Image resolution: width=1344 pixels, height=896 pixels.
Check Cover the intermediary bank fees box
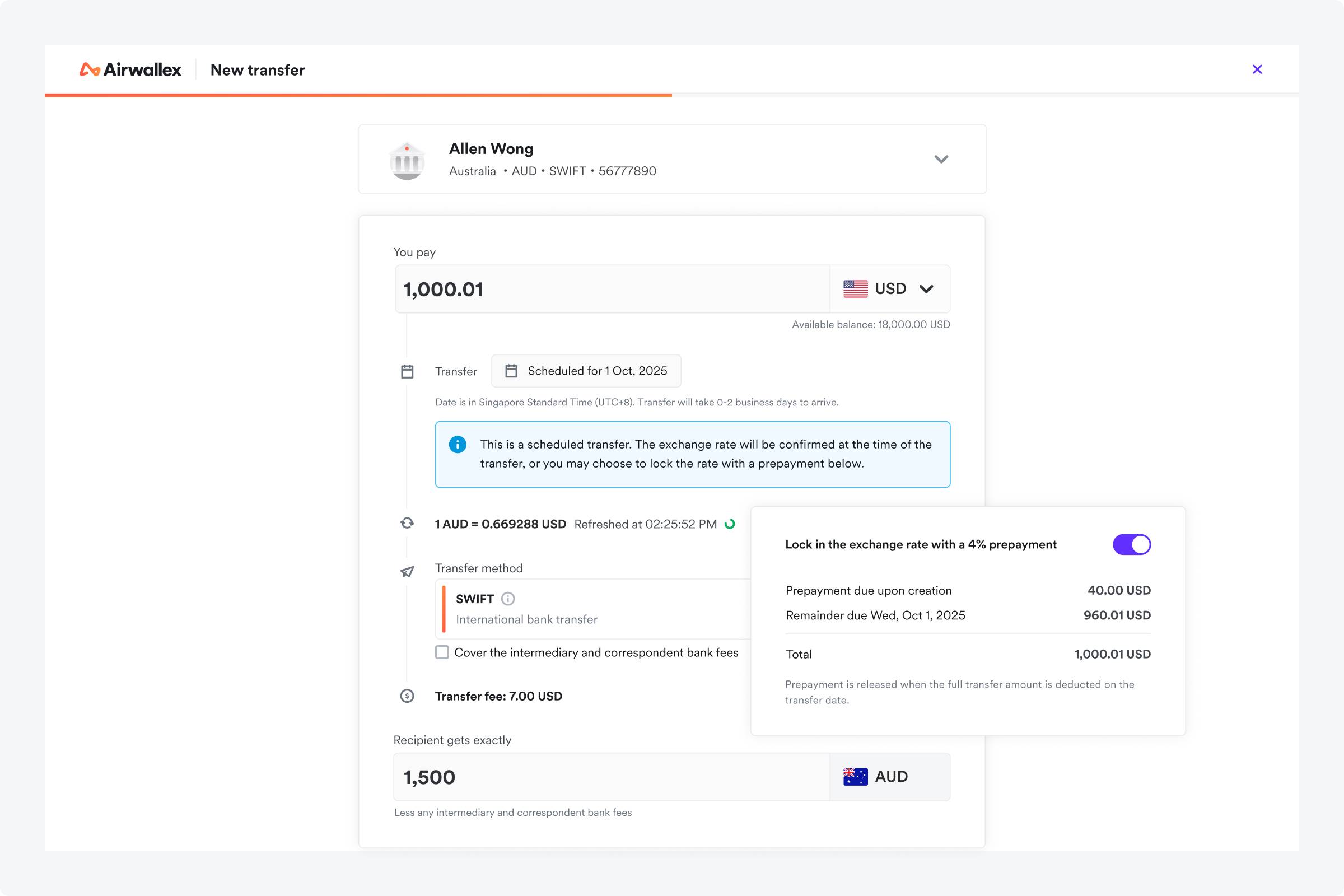click(x=442, y=652)
